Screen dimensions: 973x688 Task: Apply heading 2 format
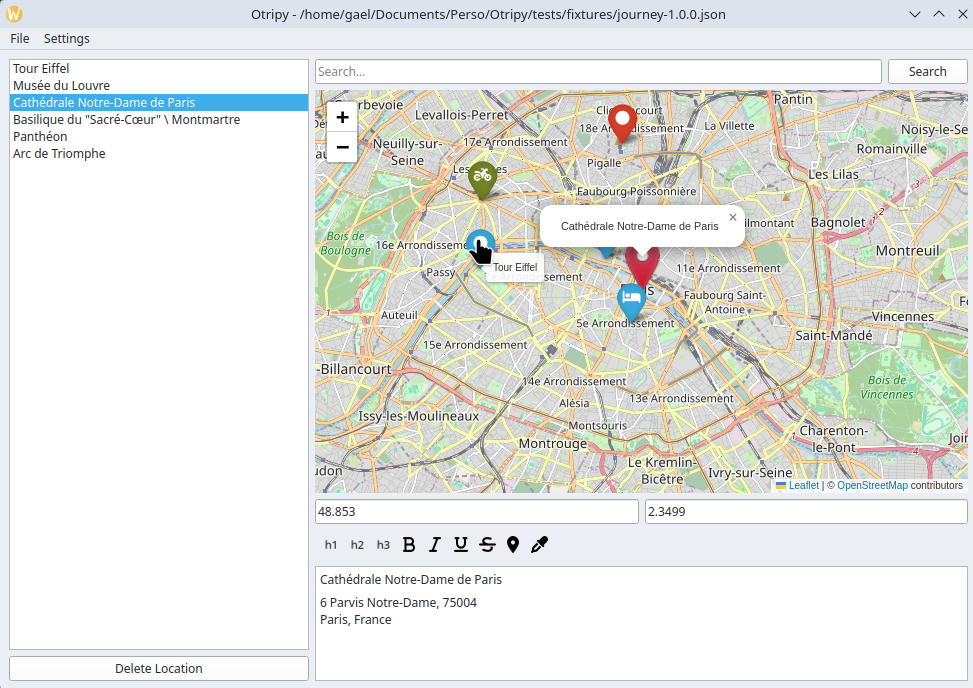pyautogui.click(x=357, y=545)
